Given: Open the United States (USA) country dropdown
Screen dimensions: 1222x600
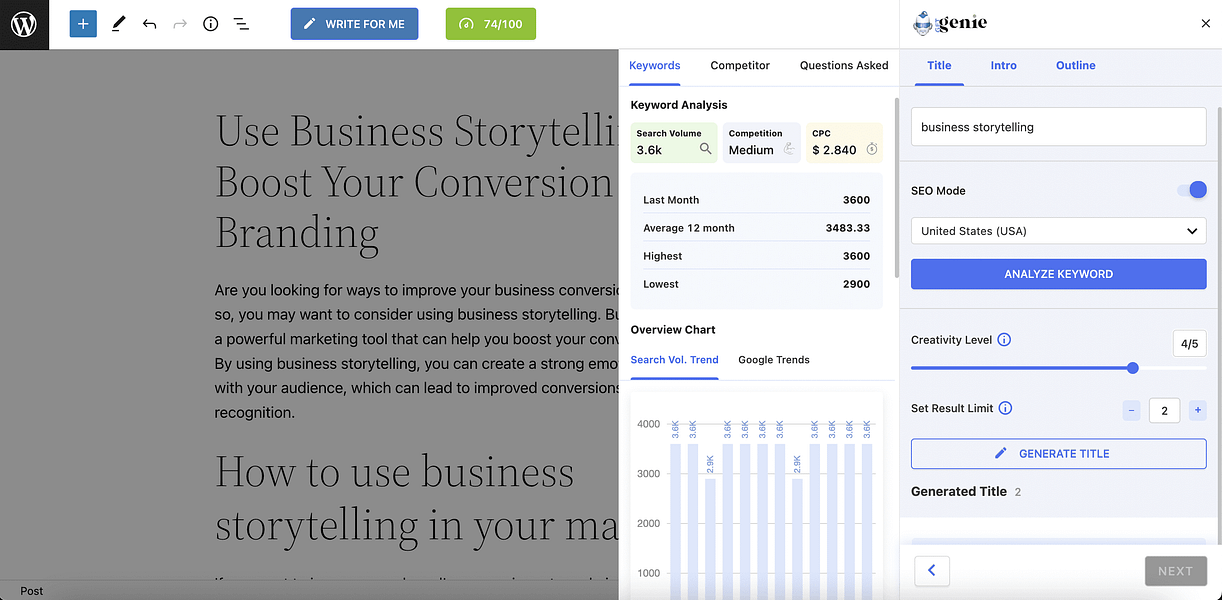Looking at the screenshot, I should [x=1058, y=231].
